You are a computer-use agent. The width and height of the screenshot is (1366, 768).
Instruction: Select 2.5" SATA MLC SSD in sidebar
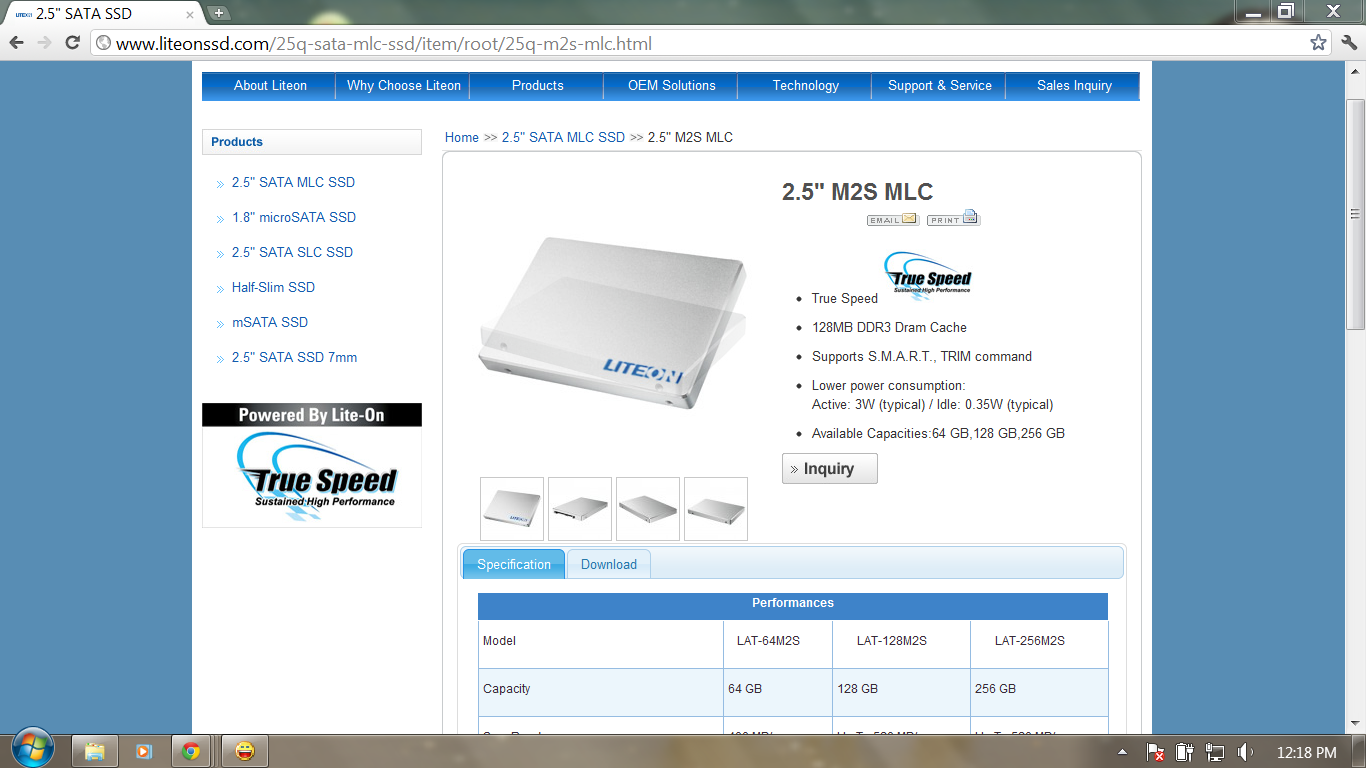point(293,182)
